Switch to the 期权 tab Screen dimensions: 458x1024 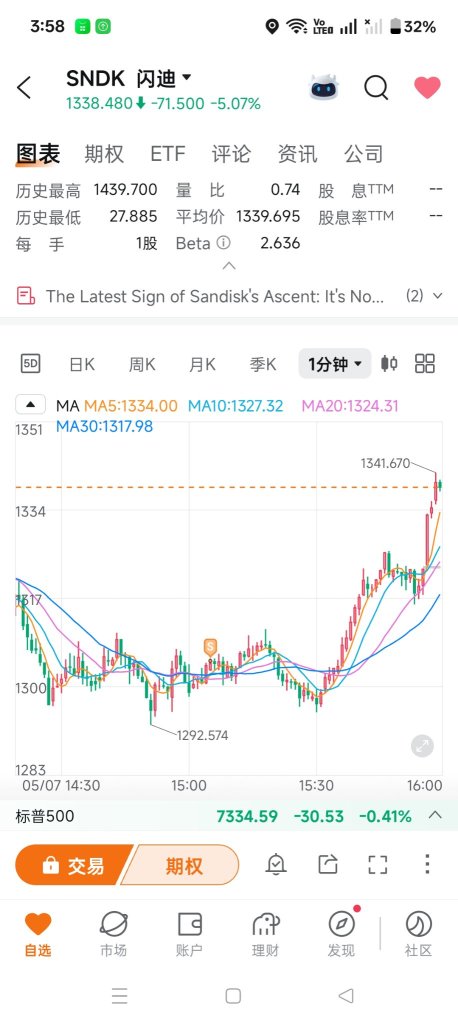(104, 154)
